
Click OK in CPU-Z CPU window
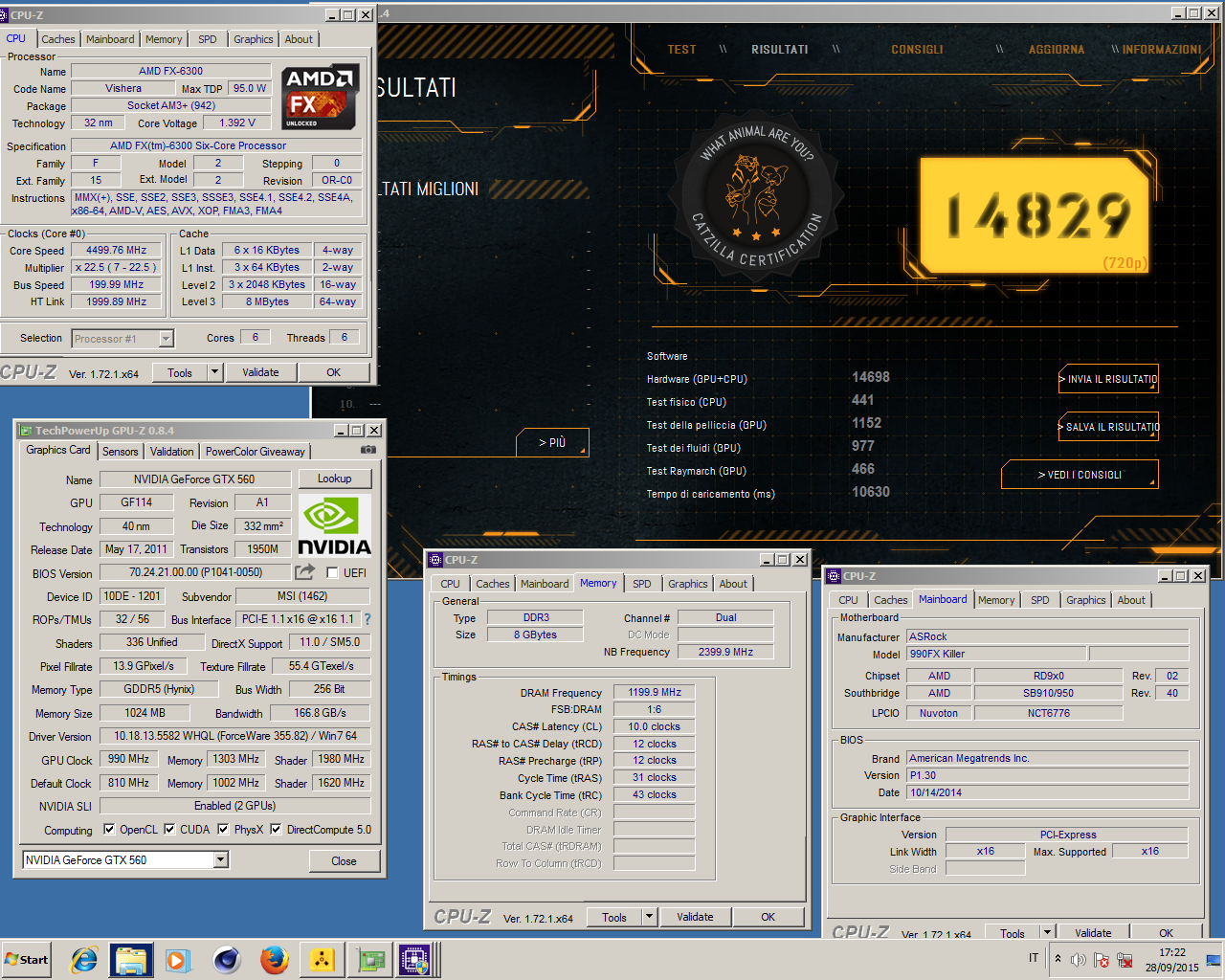333,372
